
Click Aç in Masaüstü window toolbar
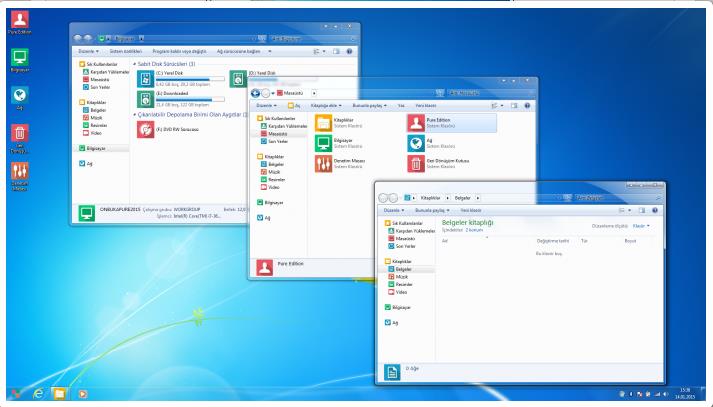tap(294, 106)
